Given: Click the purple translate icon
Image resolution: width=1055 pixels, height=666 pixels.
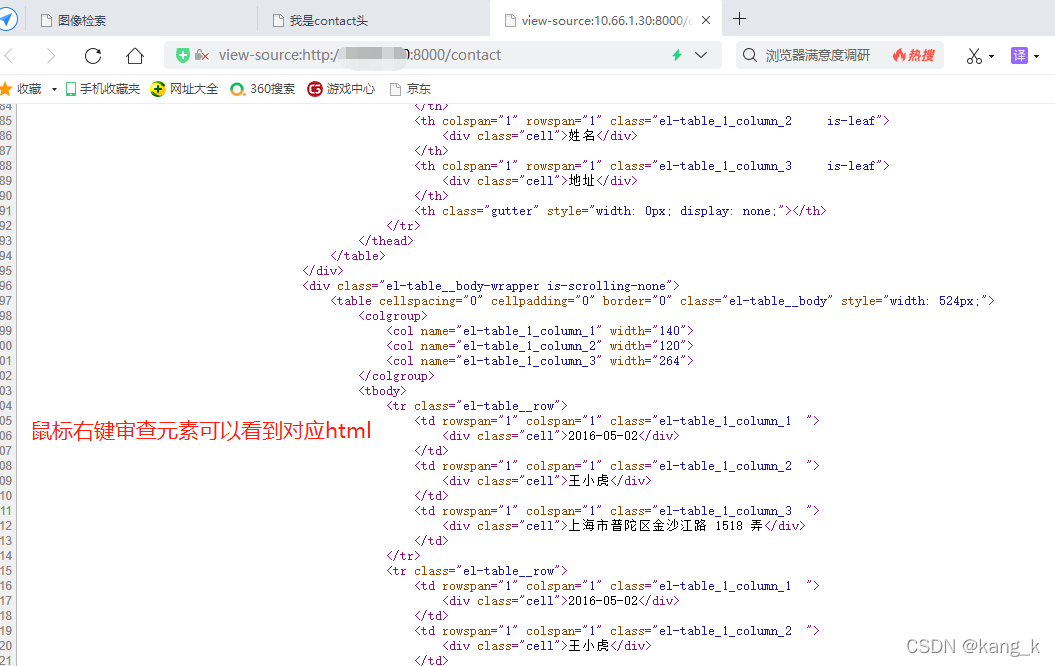Looking at the screenshot, I should tap(1019, 55).
